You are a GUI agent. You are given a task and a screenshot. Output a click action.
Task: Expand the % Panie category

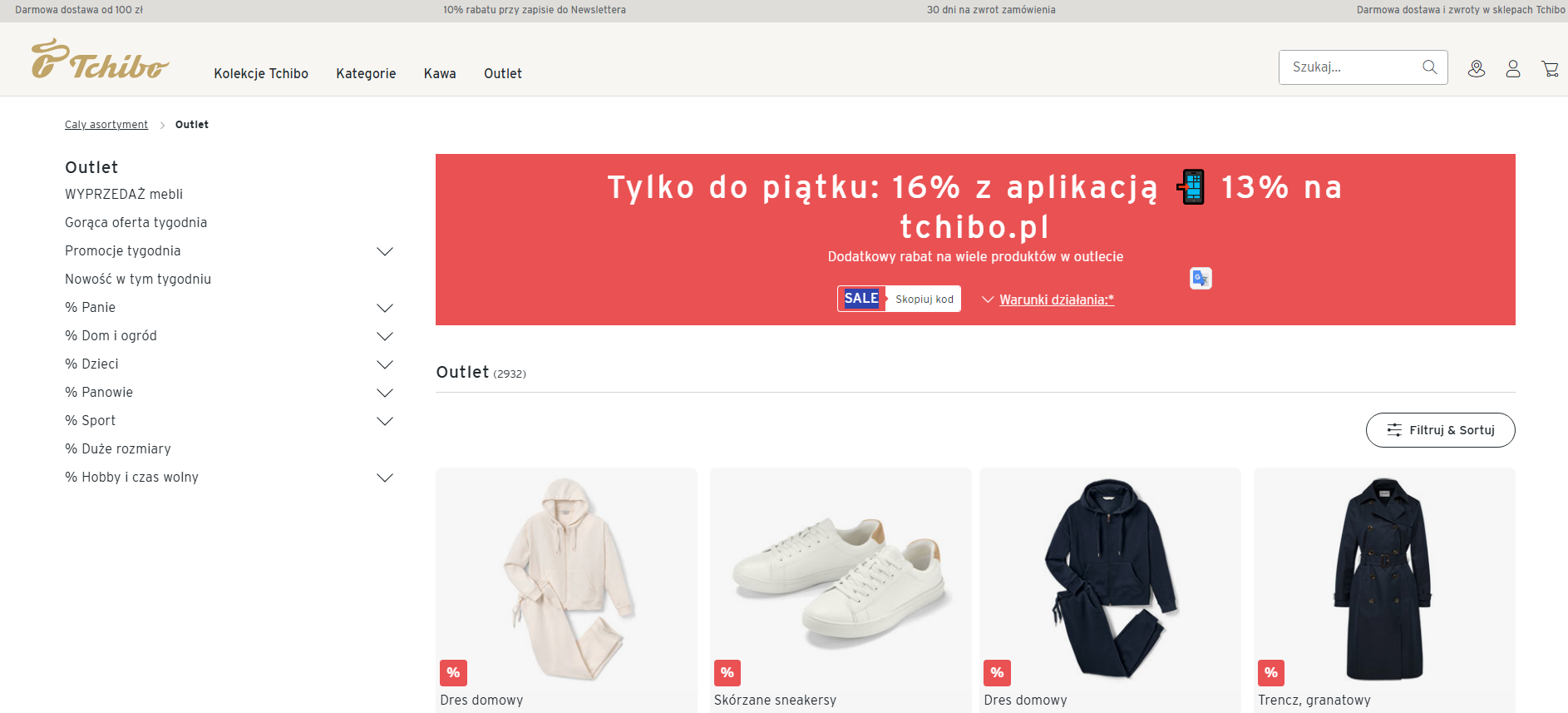click(x=385, y=308)
